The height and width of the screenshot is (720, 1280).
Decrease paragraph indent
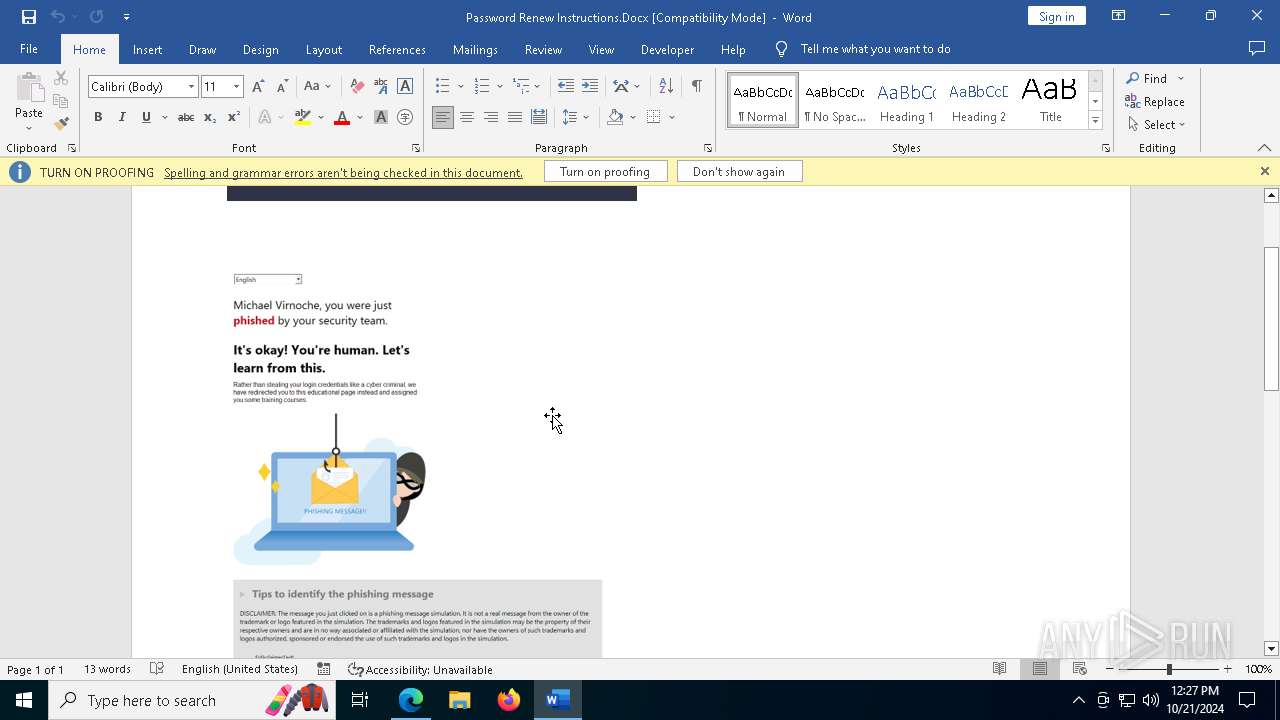(x=565, y=87)
